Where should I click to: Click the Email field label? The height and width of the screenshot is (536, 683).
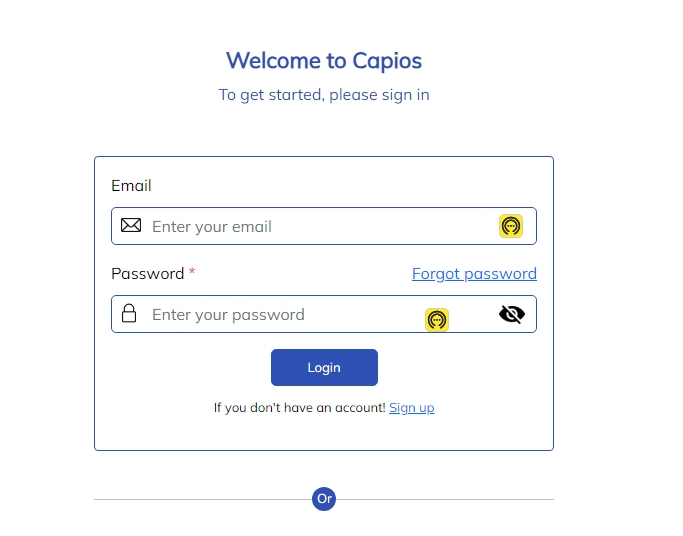[131, 186]
